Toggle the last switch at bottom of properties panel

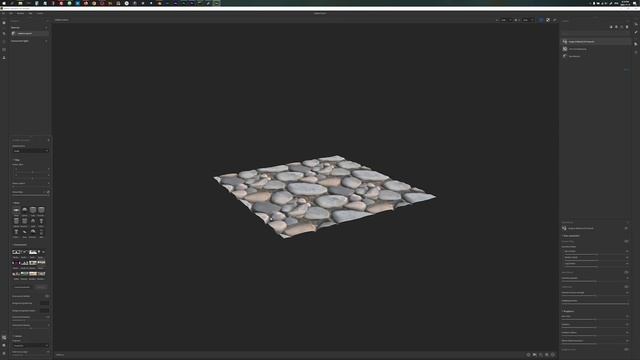626,349
